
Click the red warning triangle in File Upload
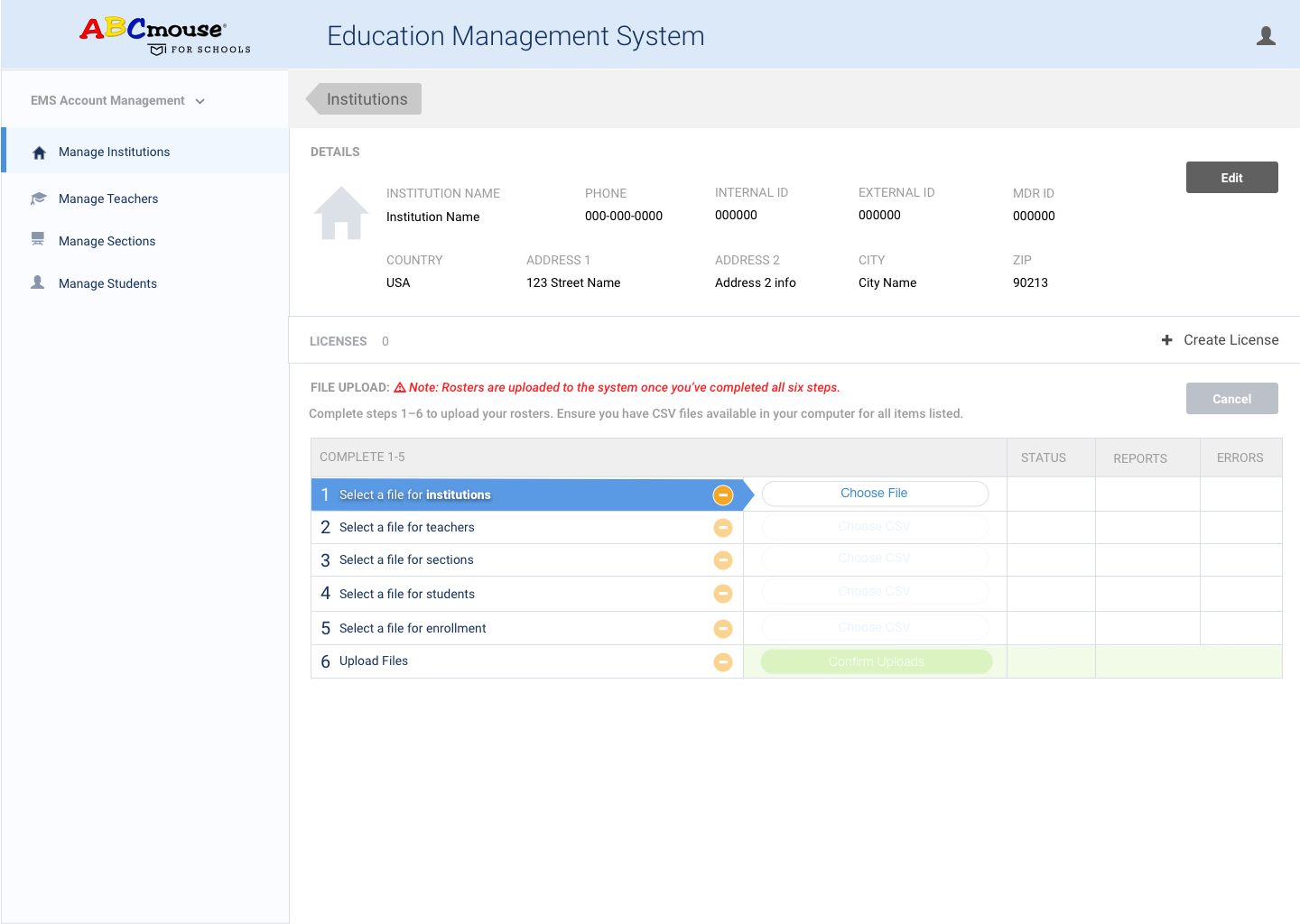click(x=400, y=387)
